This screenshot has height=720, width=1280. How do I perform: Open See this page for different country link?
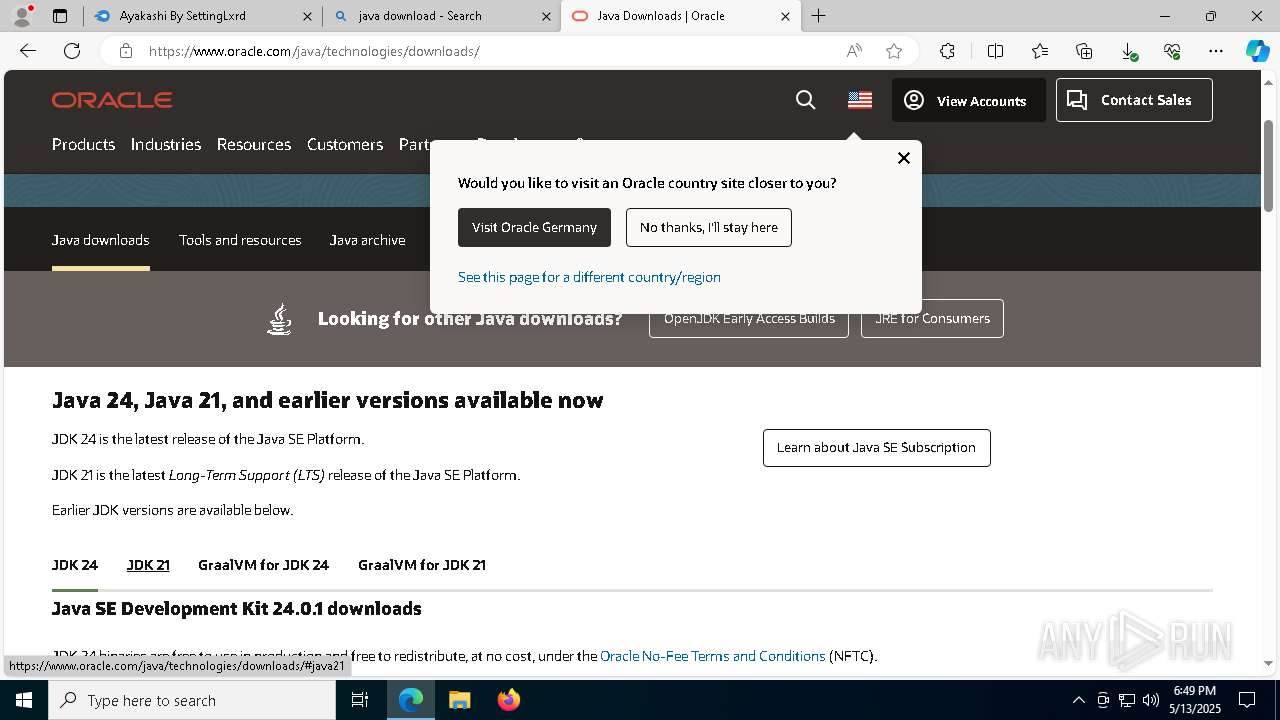[x=589, y=277]
